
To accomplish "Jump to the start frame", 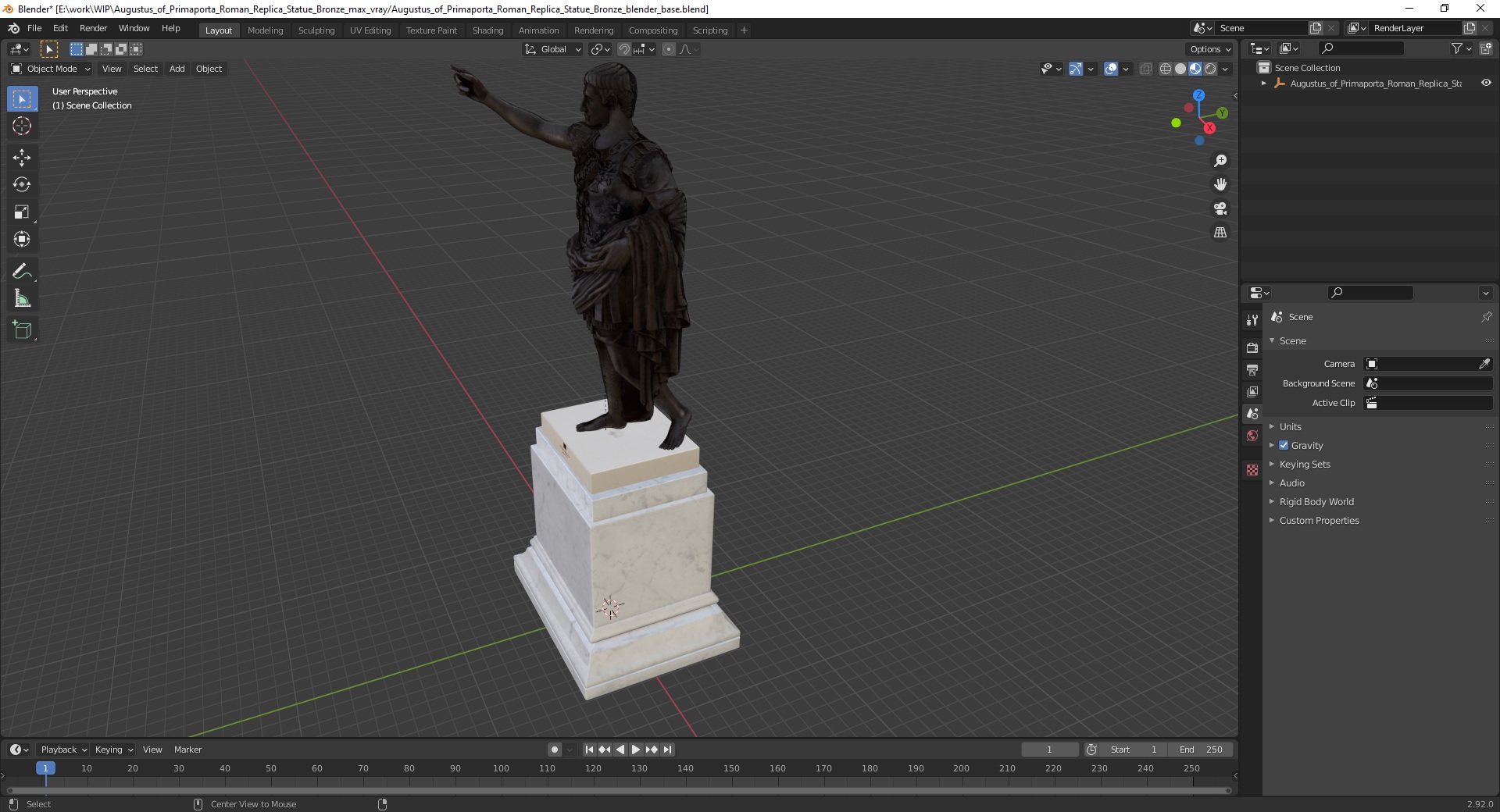I will (x=589, y=750).
